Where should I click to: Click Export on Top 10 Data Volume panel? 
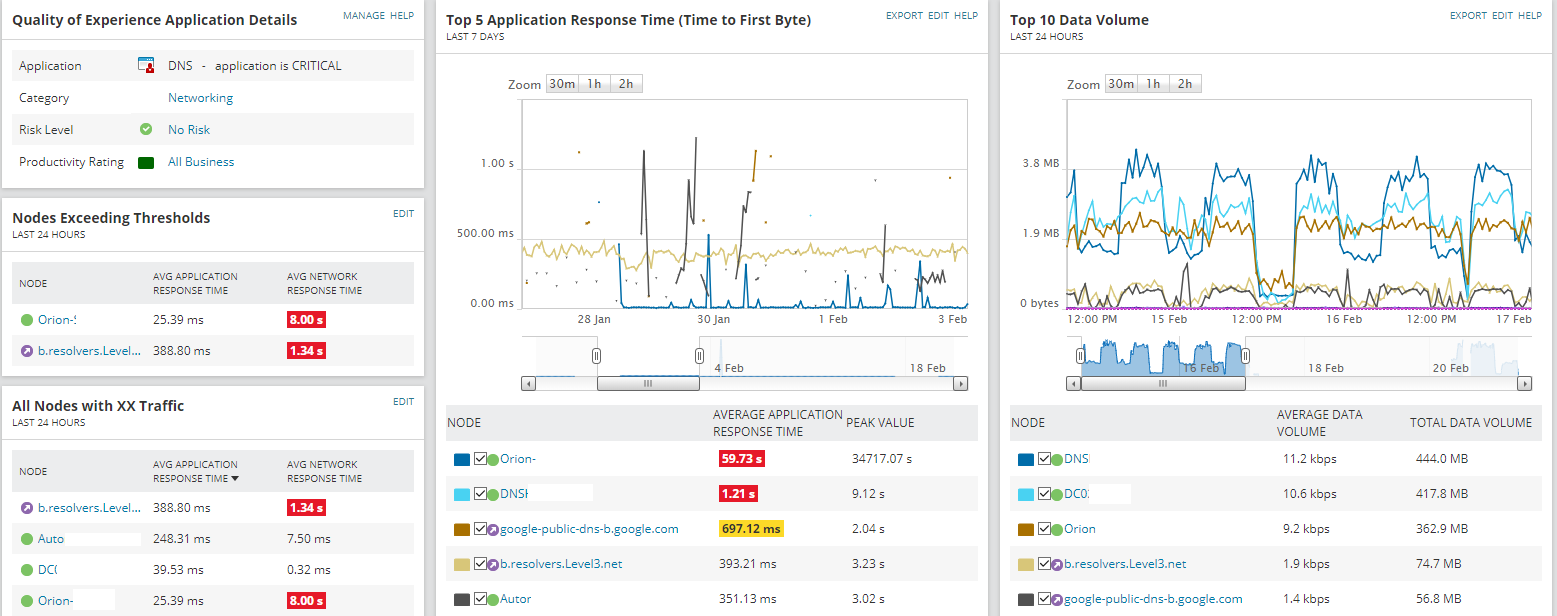click(1468, 16)
